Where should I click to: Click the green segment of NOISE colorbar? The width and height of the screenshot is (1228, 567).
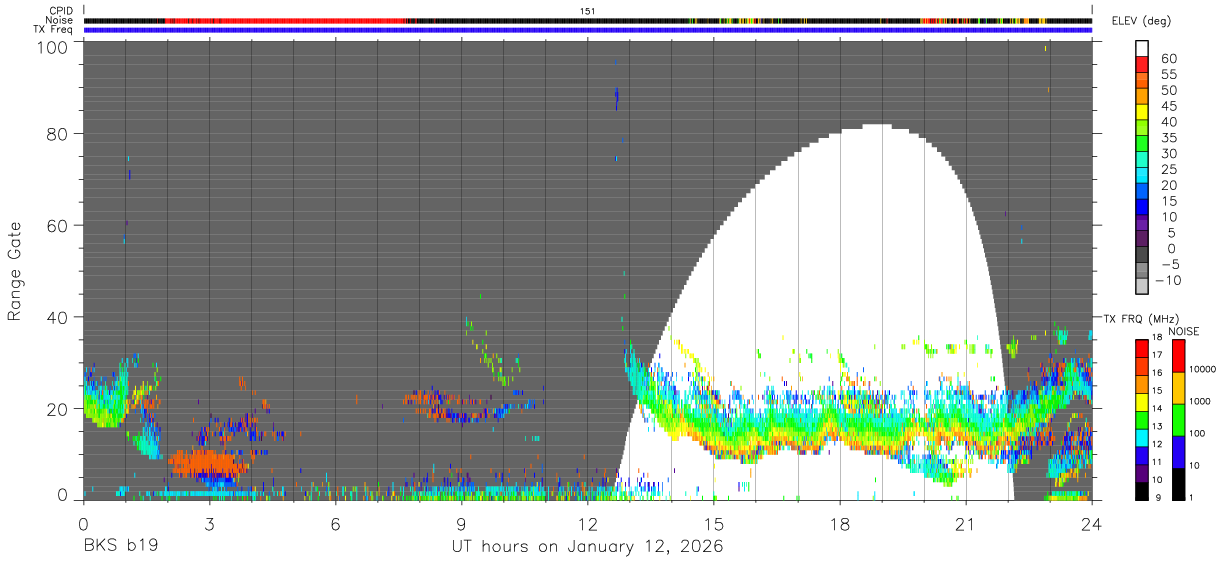coord(1178,420)
